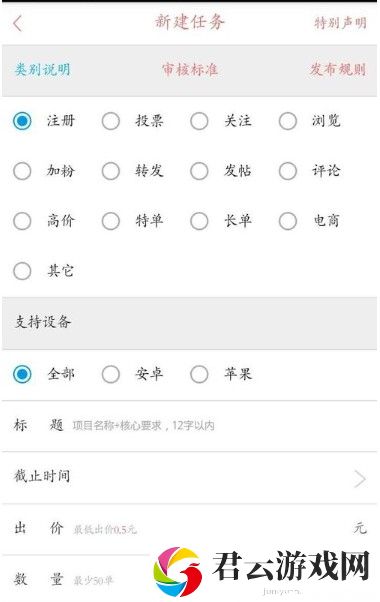Go back using the top-left arrow

pos(18,23)
